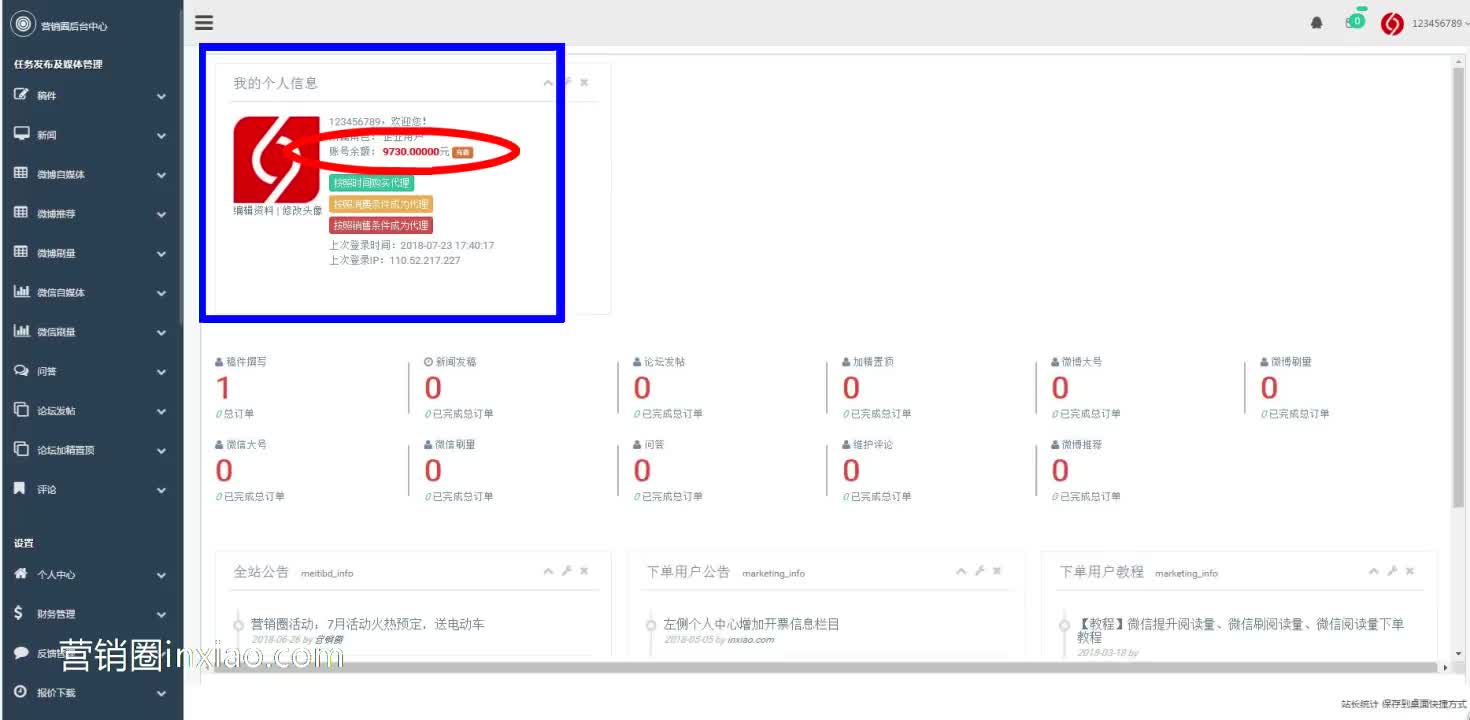
Task: Click the last login time 2018-07-23 17:40:17
Action: (x=446, y=245)
